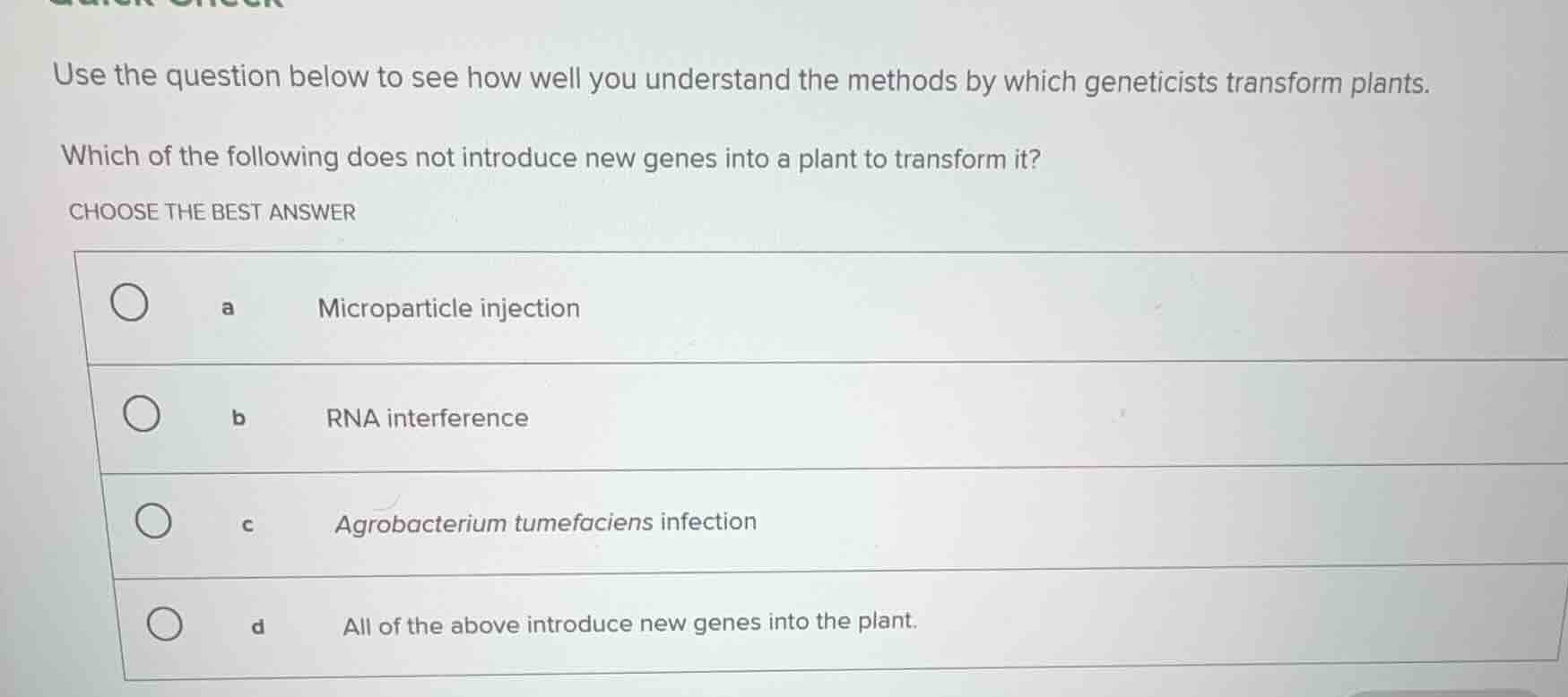Image resolution: width=1568 pixels, height=697 pixels.
Task: Click the letter b option marker
Action: tap(238, 417)
